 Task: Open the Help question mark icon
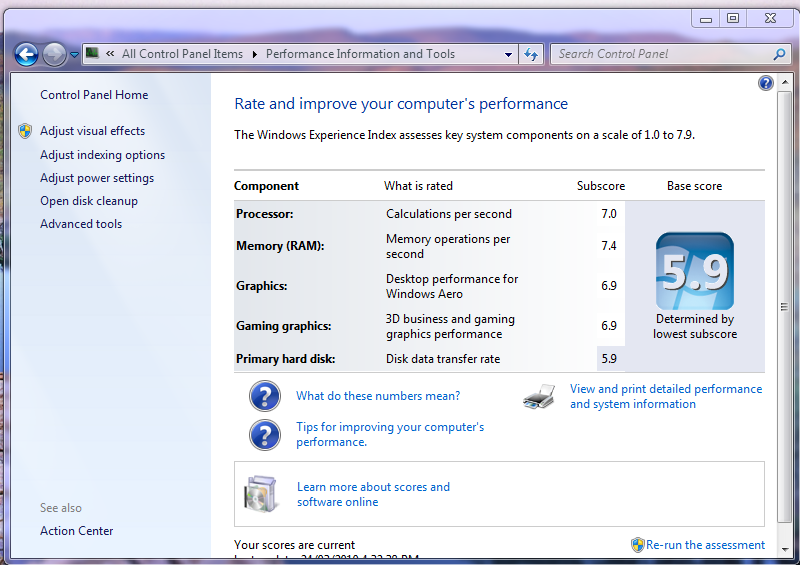click(x=765, y=83)
